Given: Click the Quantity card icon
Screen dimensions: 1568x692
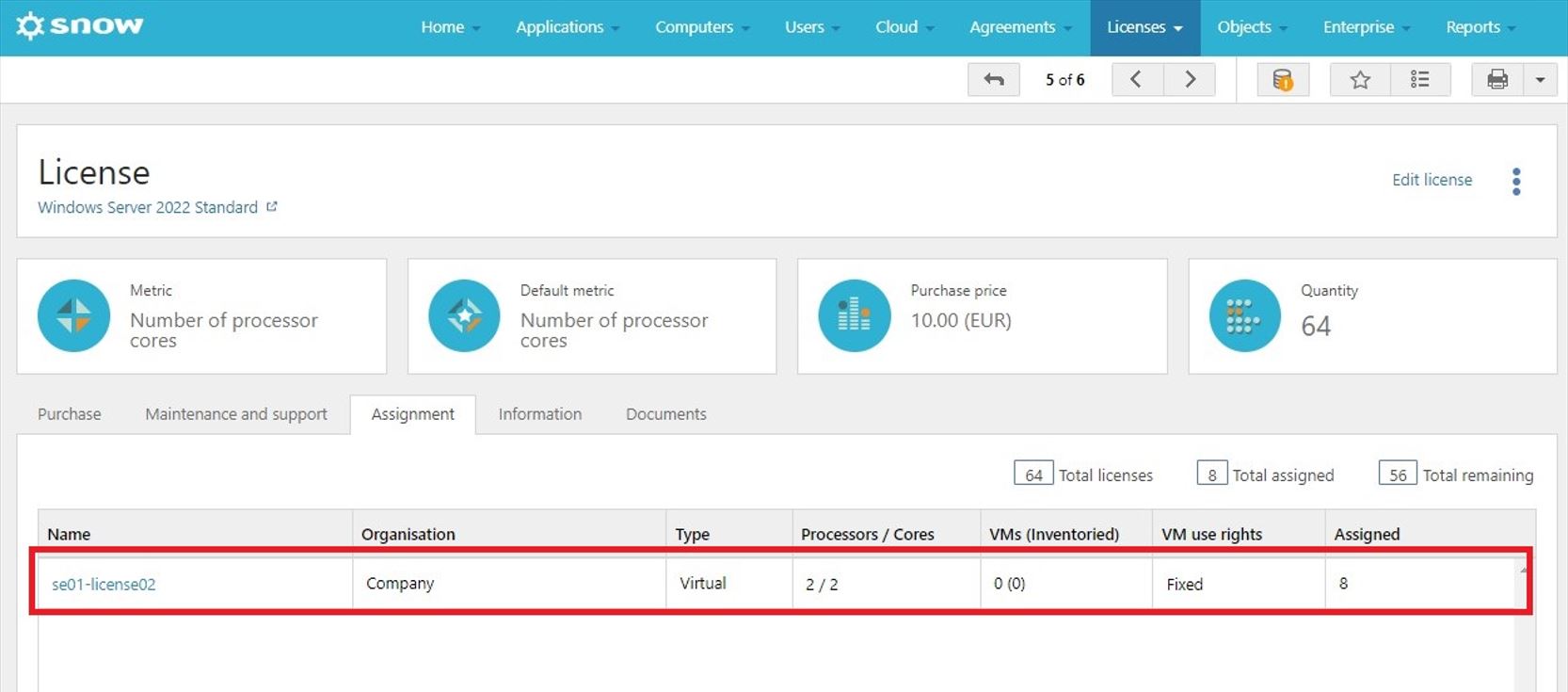Looking at the screenshot, I should click(x=1245, y=315).
